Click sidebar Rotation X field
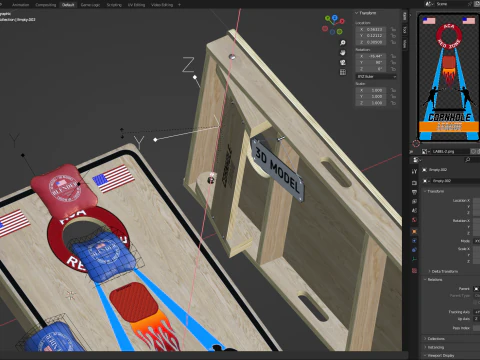This screenshot has height=360, width=480. coord(371,56)
